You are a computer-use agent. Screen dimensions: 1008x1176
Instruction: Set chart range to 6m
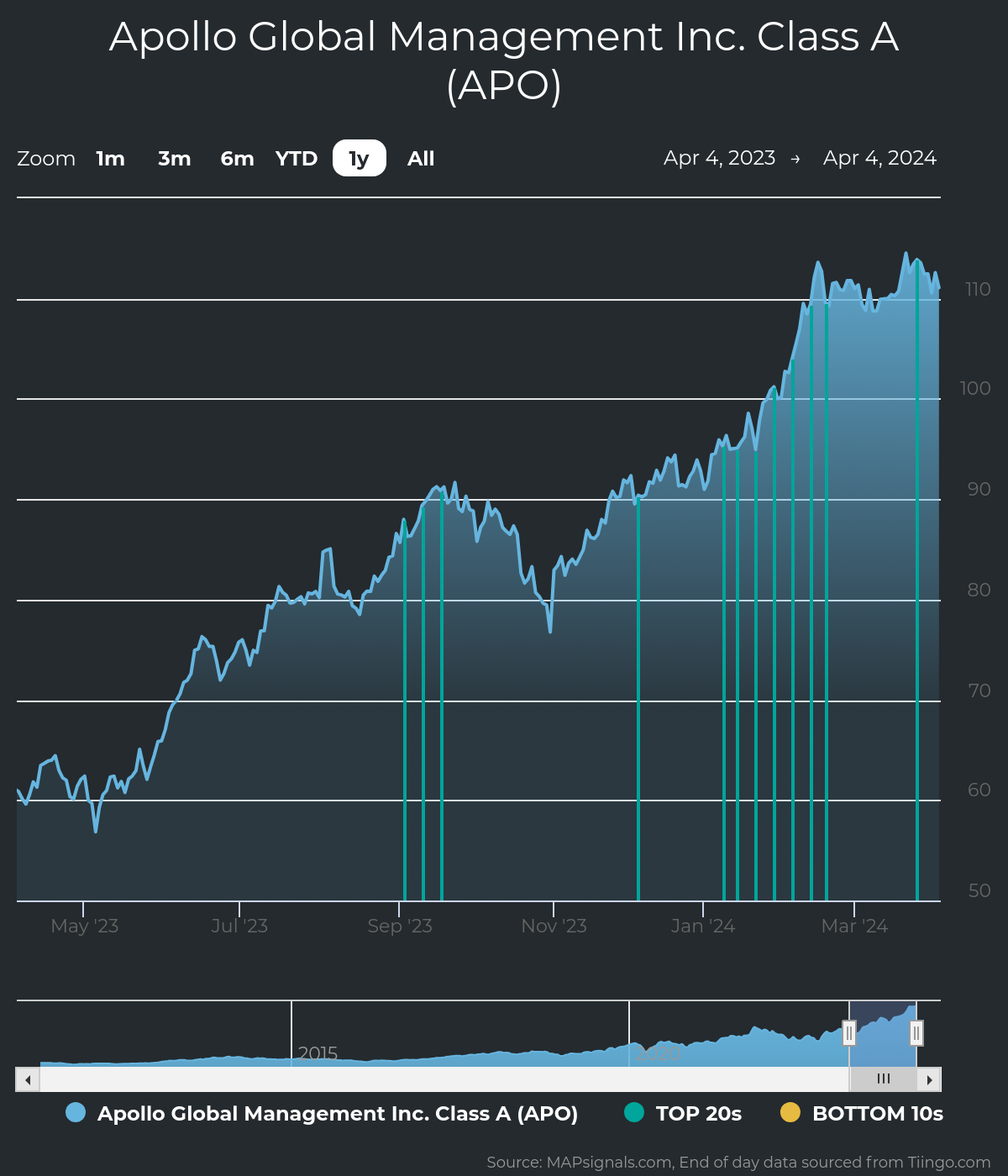(237, 159)
